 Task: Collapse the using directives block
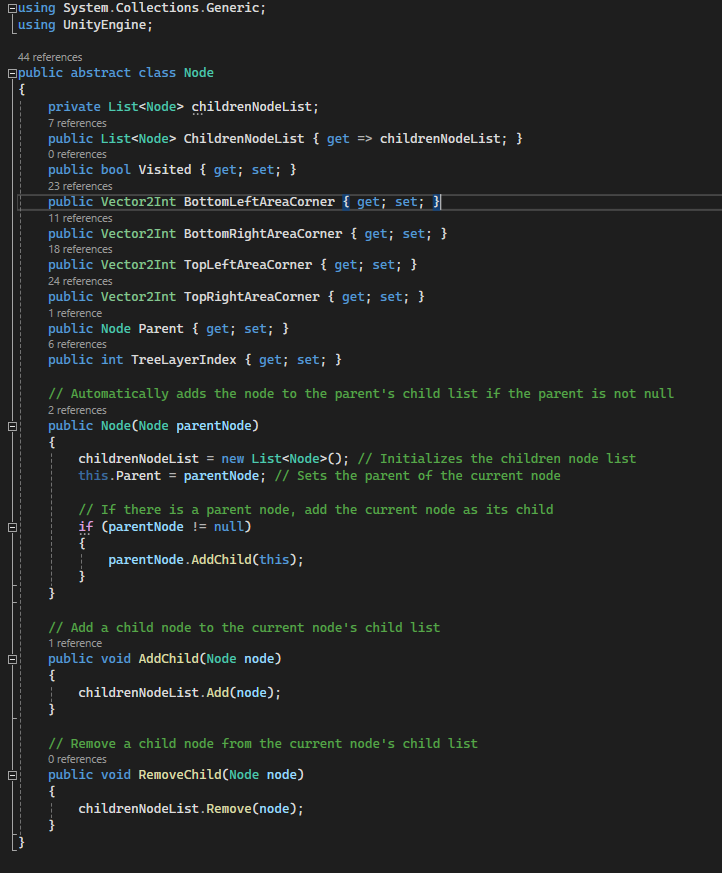pos(12,8)
